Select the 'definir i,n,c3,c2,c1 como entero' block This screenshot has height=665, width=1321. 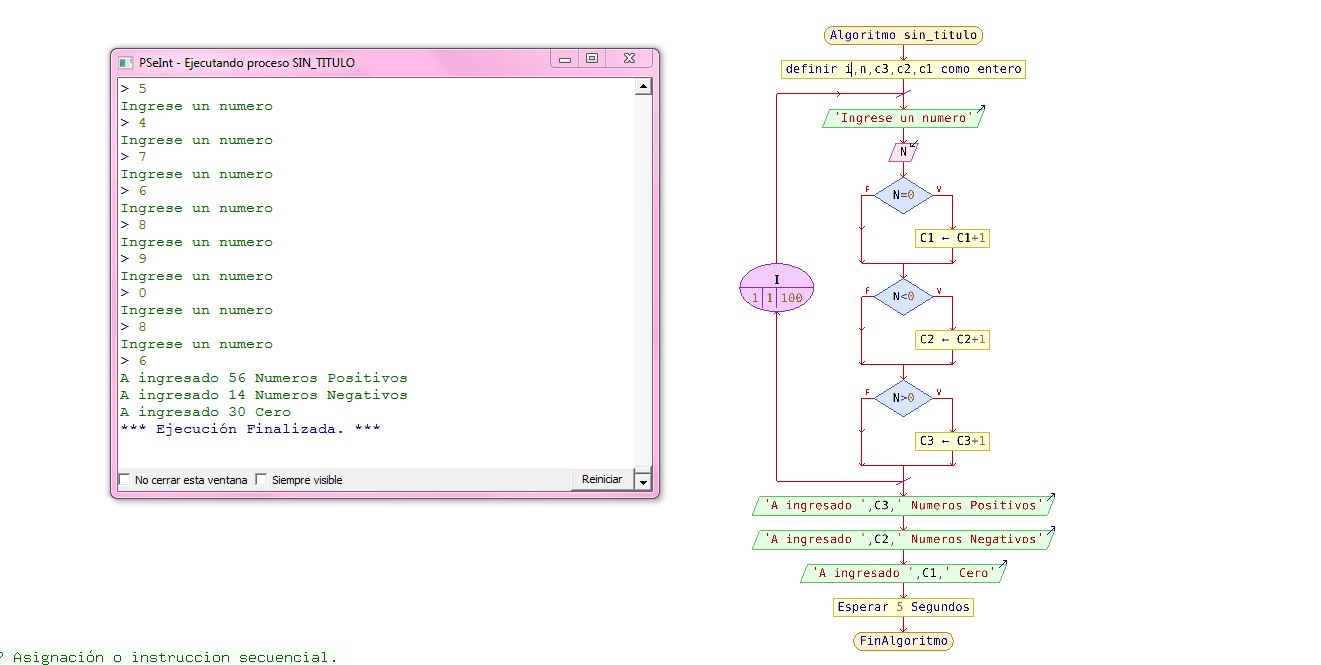[902, 69]
